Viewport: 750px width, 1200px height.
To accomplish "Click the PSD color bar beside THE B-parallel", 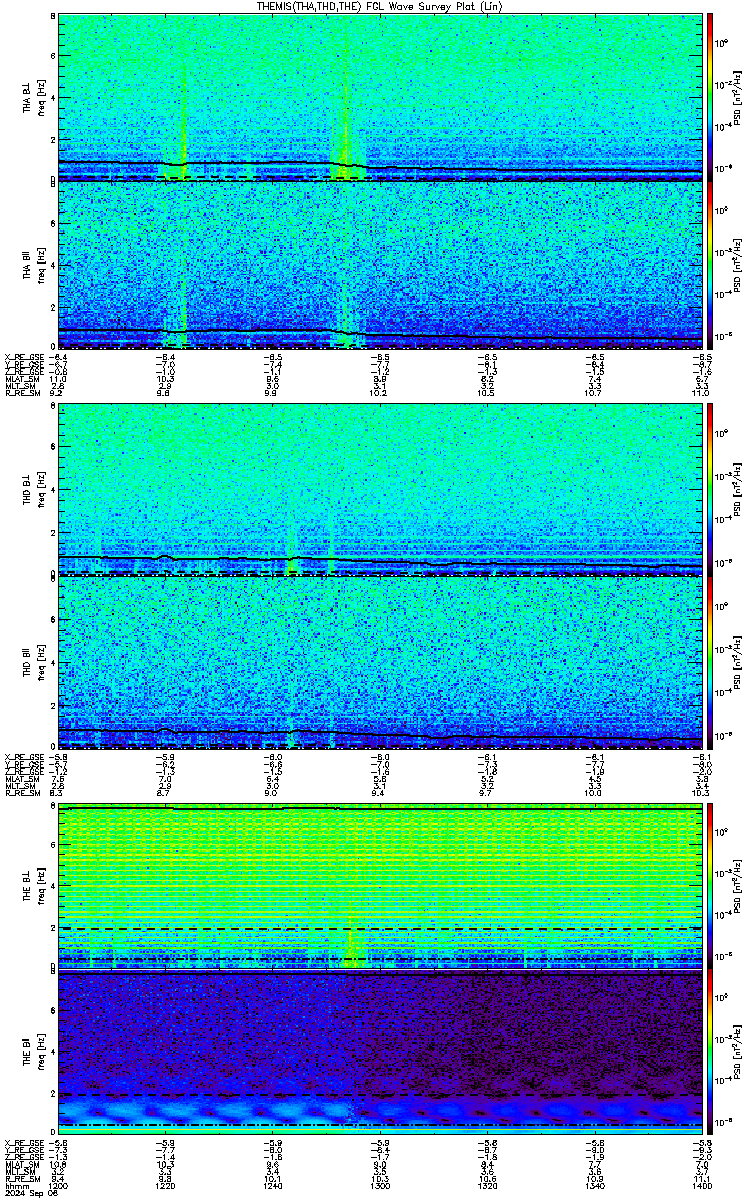I will coord(711,1055).
